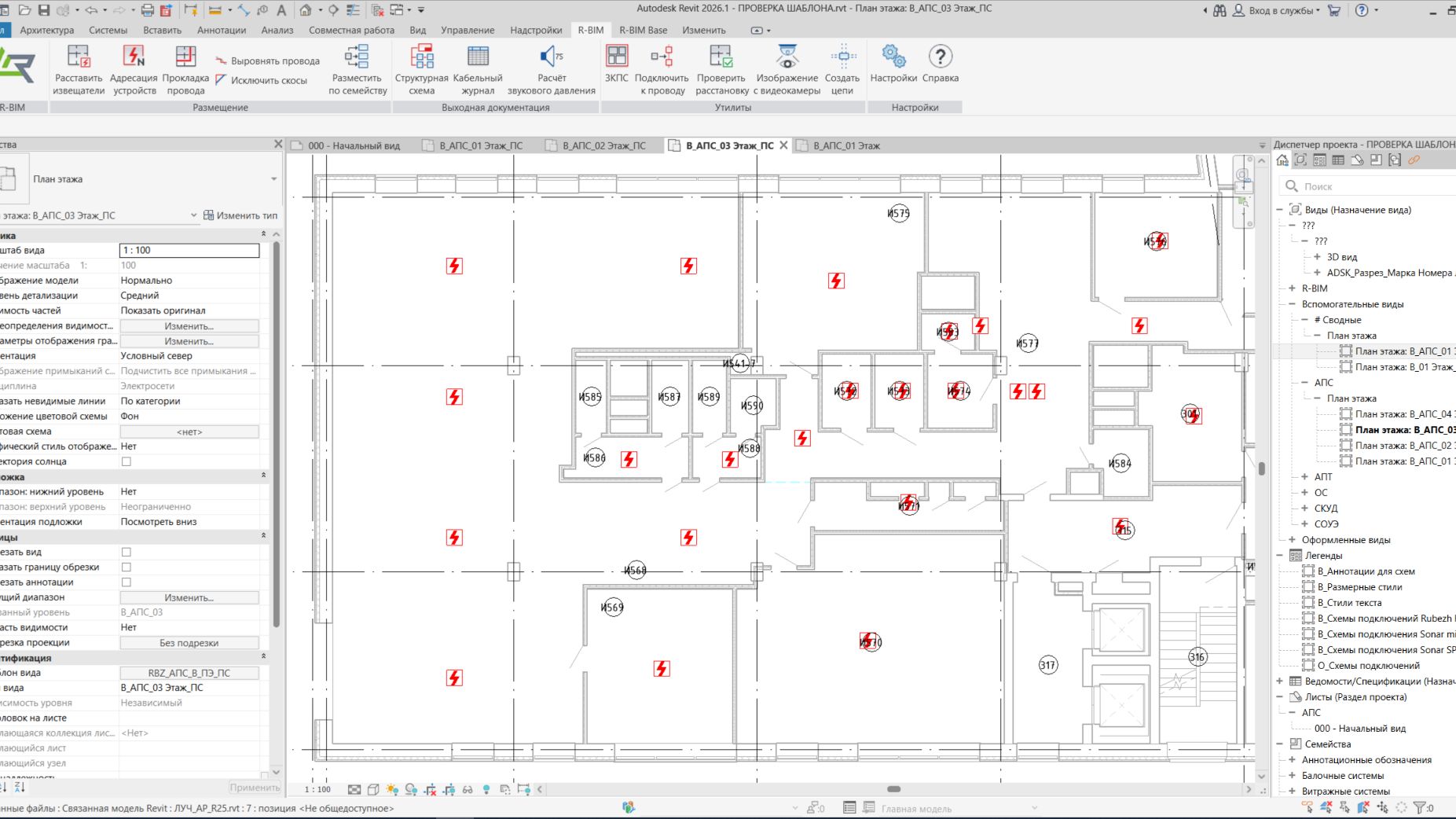
Task: Enable the Траектория солнца checkbox
Action: [127, 461]
